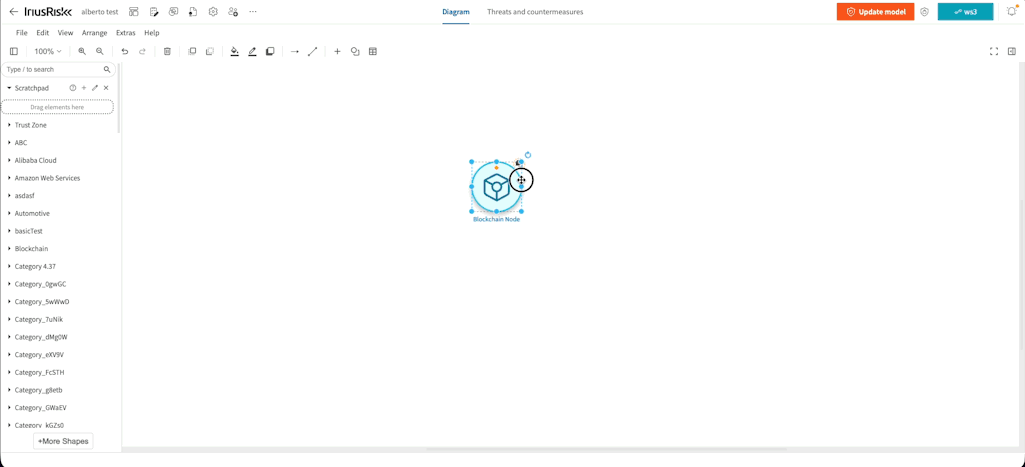Delete the selected element with trash icon

point(167,51)
